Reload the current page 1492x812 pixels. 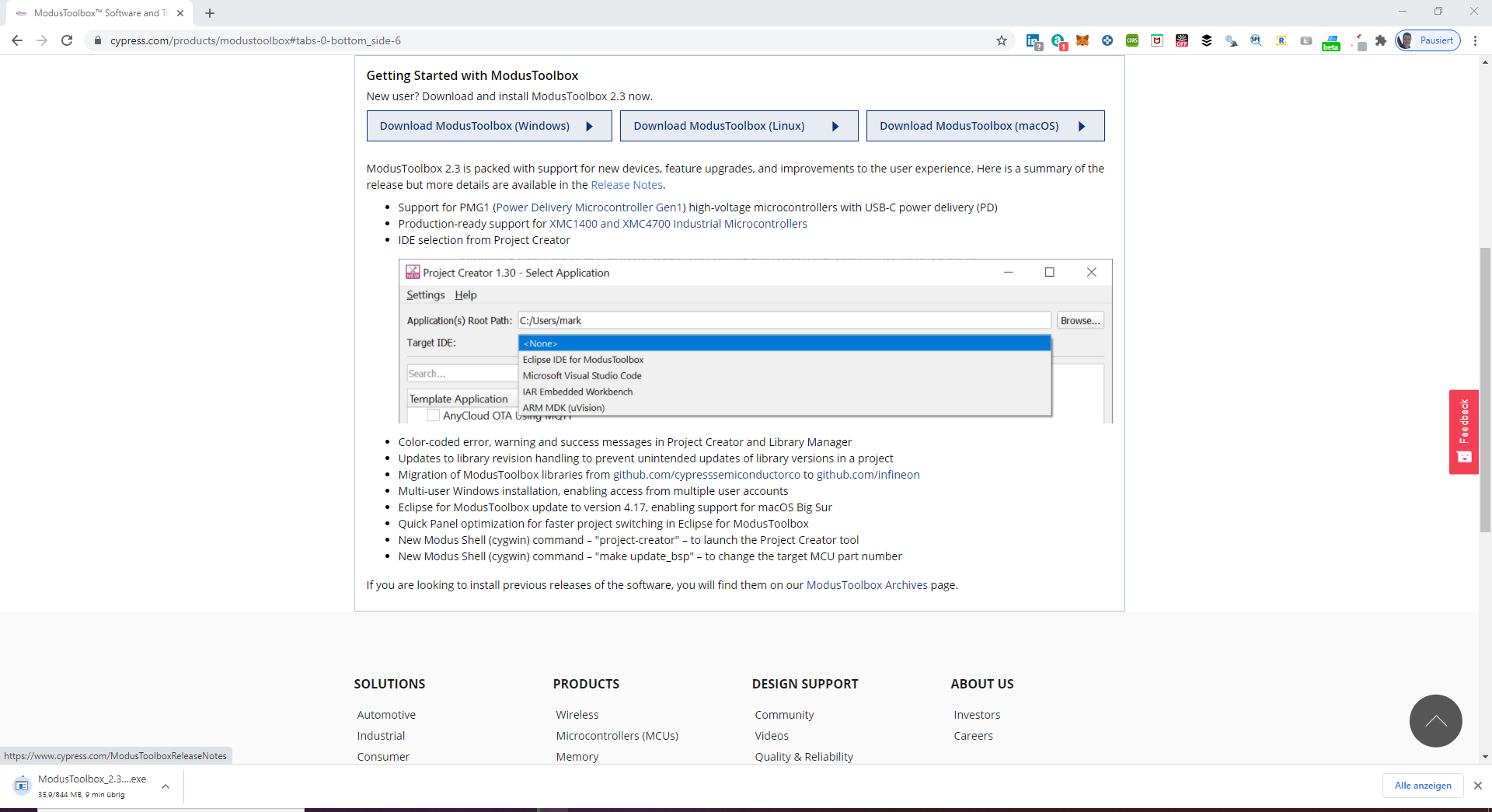coord(67,40)
